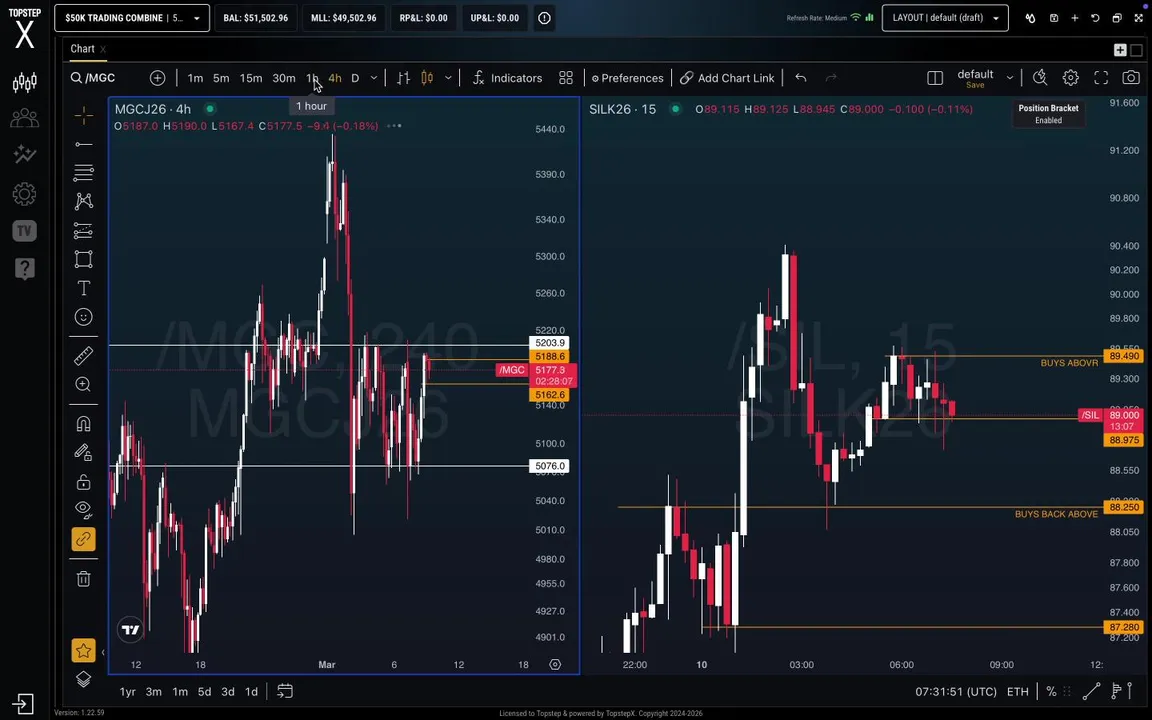Open the forecasting and measurement tools

[84, 231]
